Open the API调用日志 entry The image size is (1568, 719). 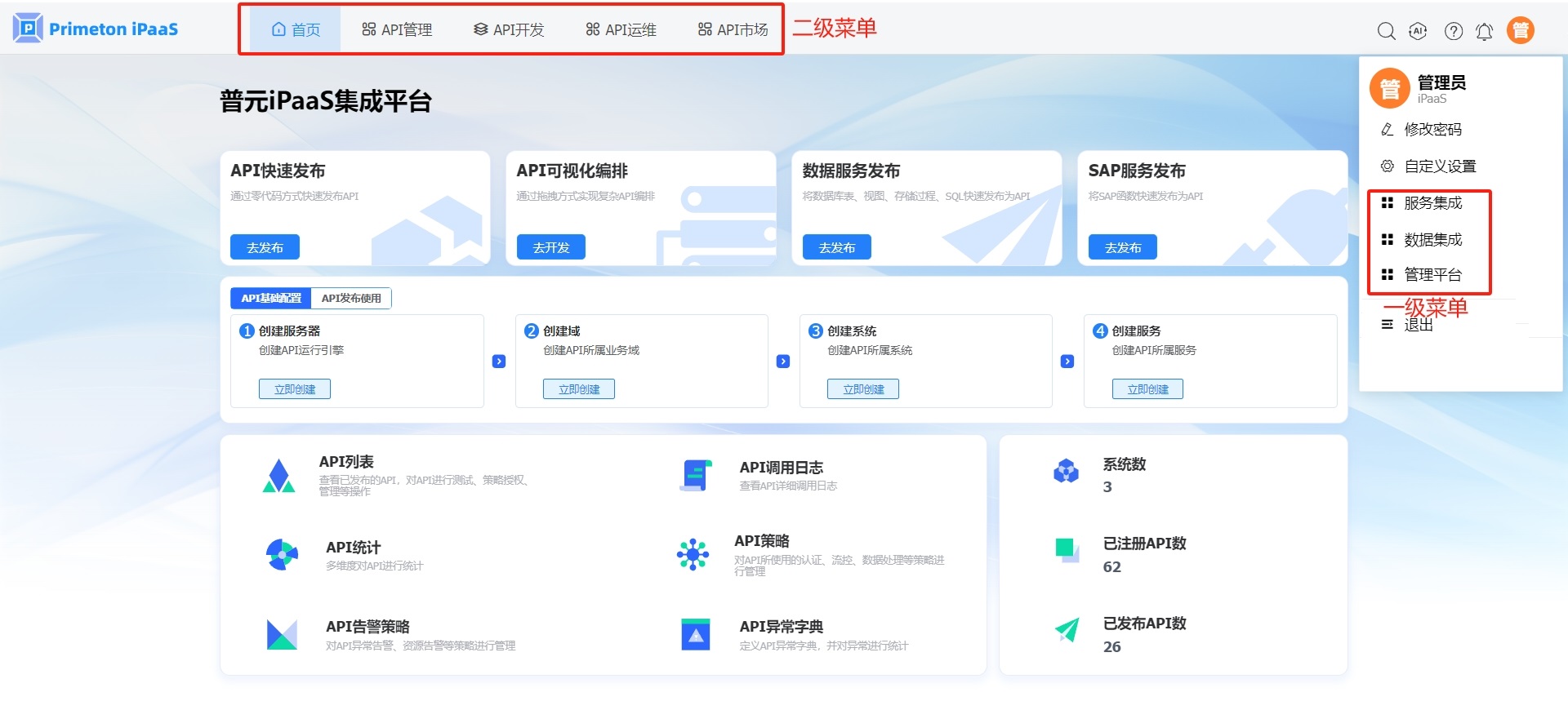[781, 468]
